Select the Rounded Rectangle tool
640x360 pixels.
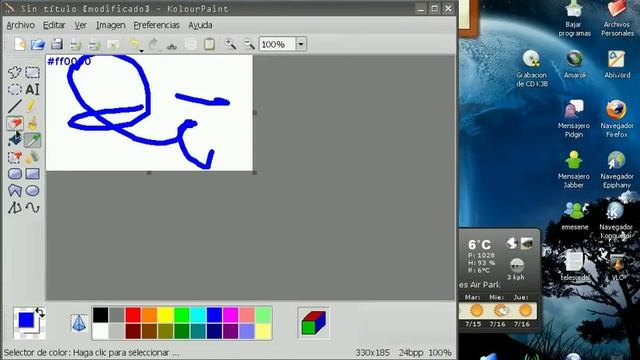tap(15, 174)
